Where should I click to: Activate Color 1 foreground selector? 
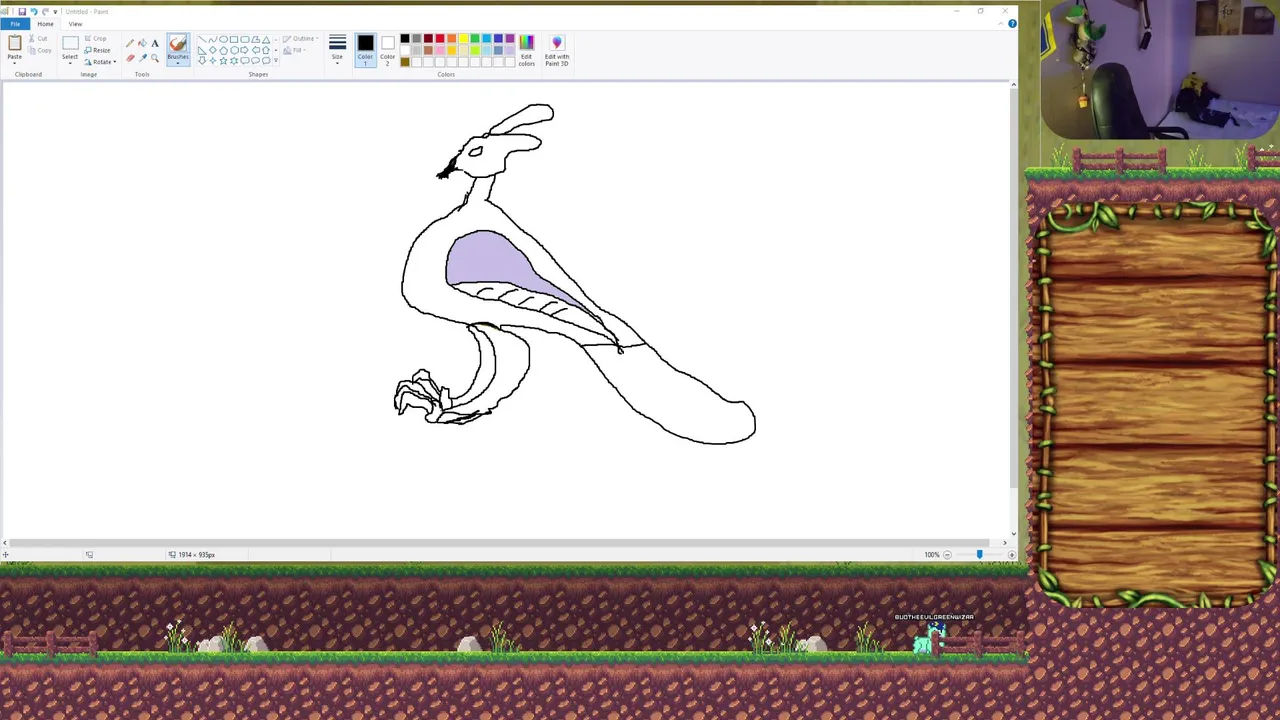[x=365, y=49]
